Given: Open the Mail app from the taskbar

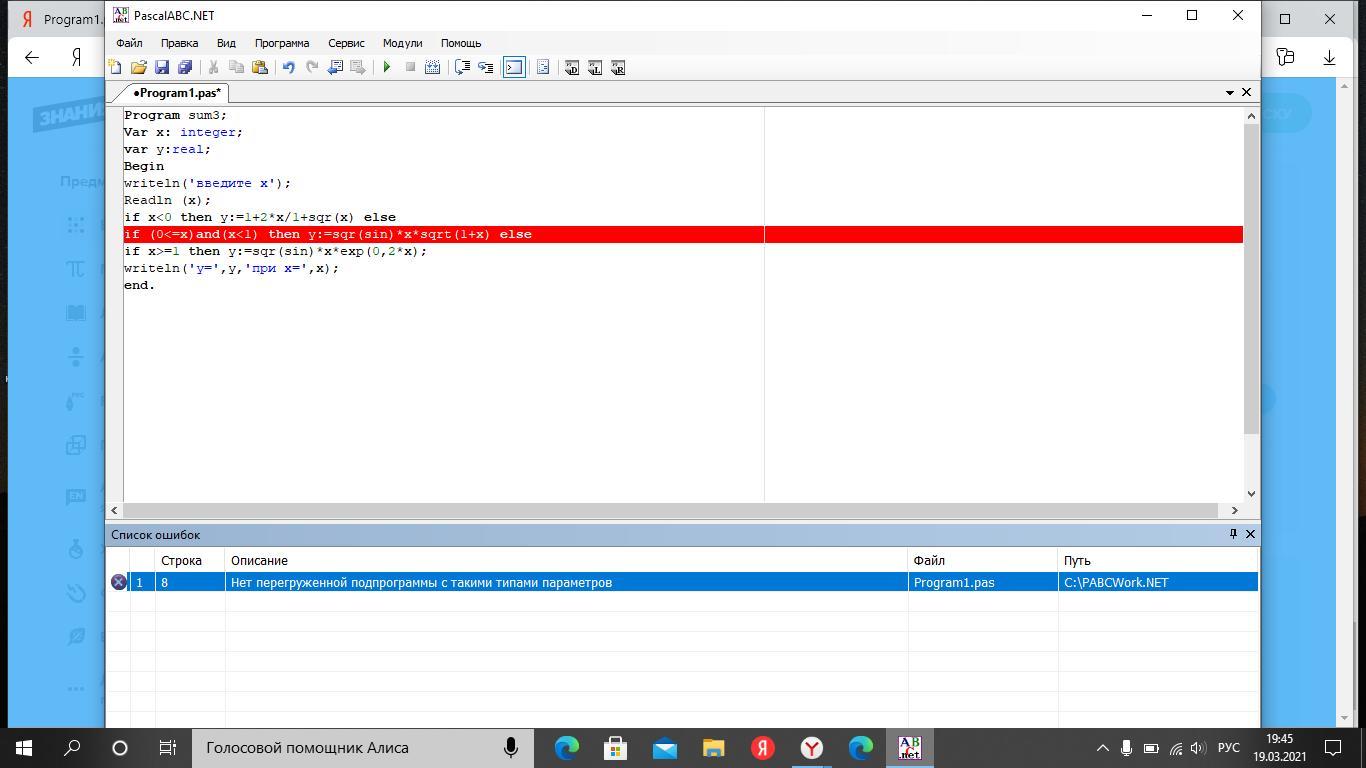Looking at the screenshot, I should (x=664, y=747).
